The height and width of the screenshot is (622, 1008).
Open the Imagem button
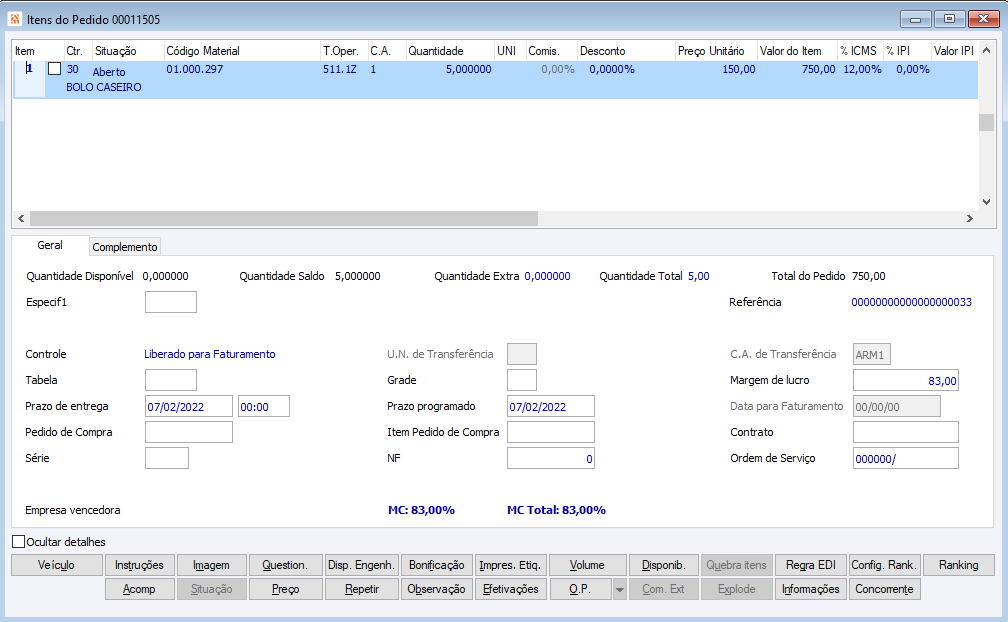pyautogui.click(x=212, y=565)
